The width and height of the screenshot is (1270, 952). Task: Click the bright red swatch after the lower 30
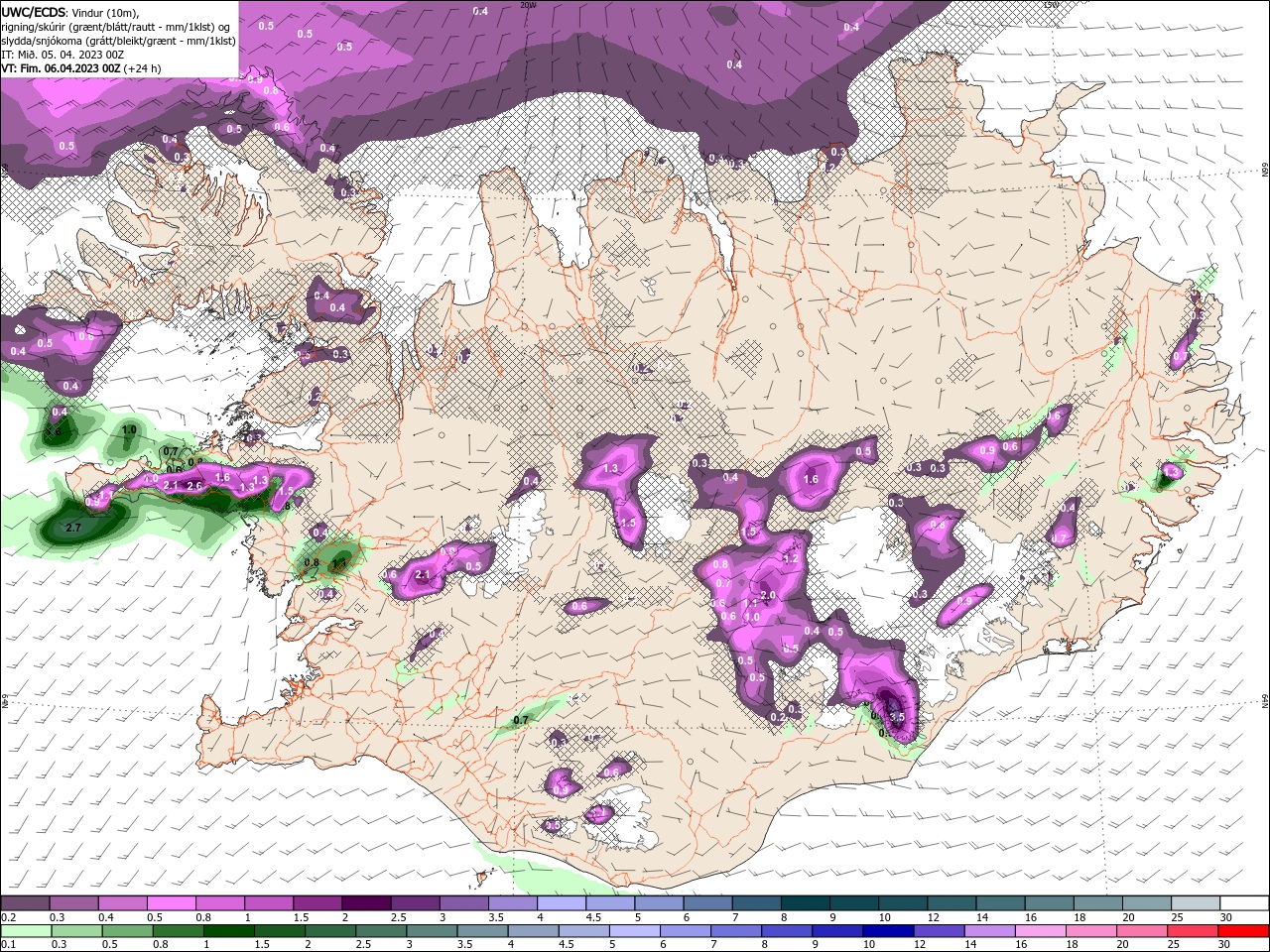coord(1244,931)
